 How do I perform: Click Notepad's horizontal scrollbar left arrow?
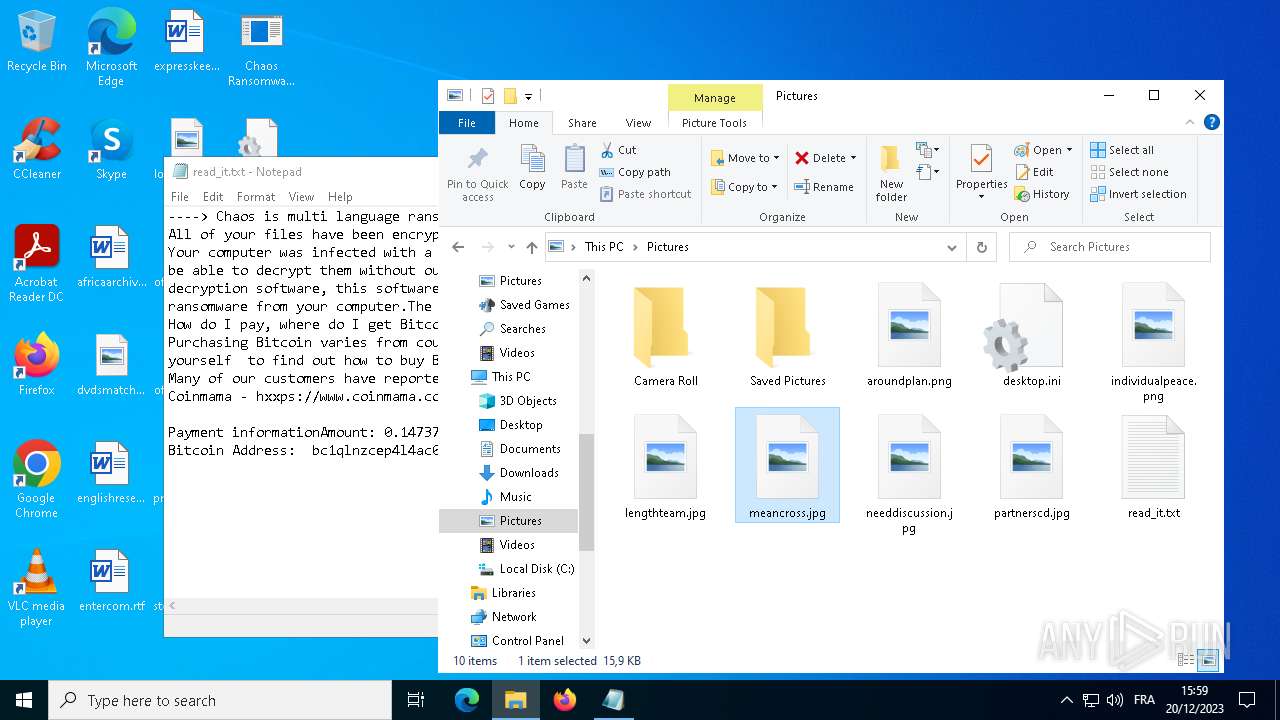point(171,606)
